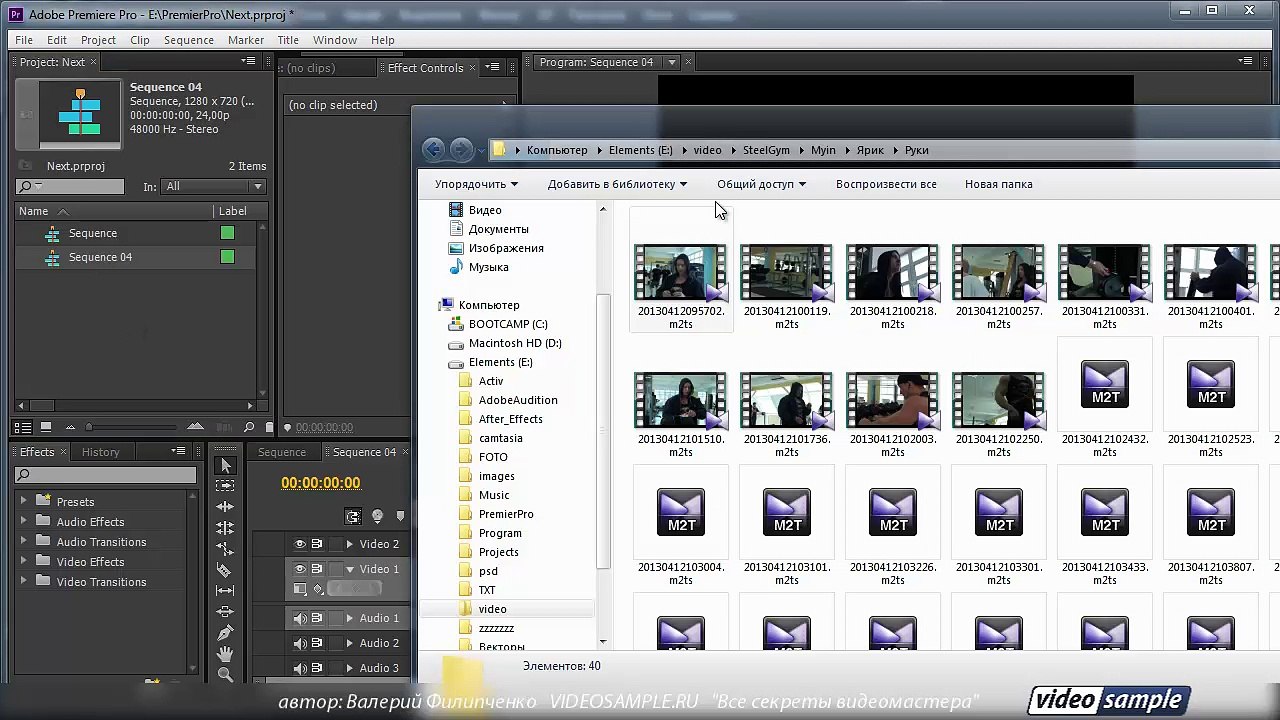This screenshot has width=1280, height=720.
Task: Select the Ripple Edit tool
Action: point(225,508)
